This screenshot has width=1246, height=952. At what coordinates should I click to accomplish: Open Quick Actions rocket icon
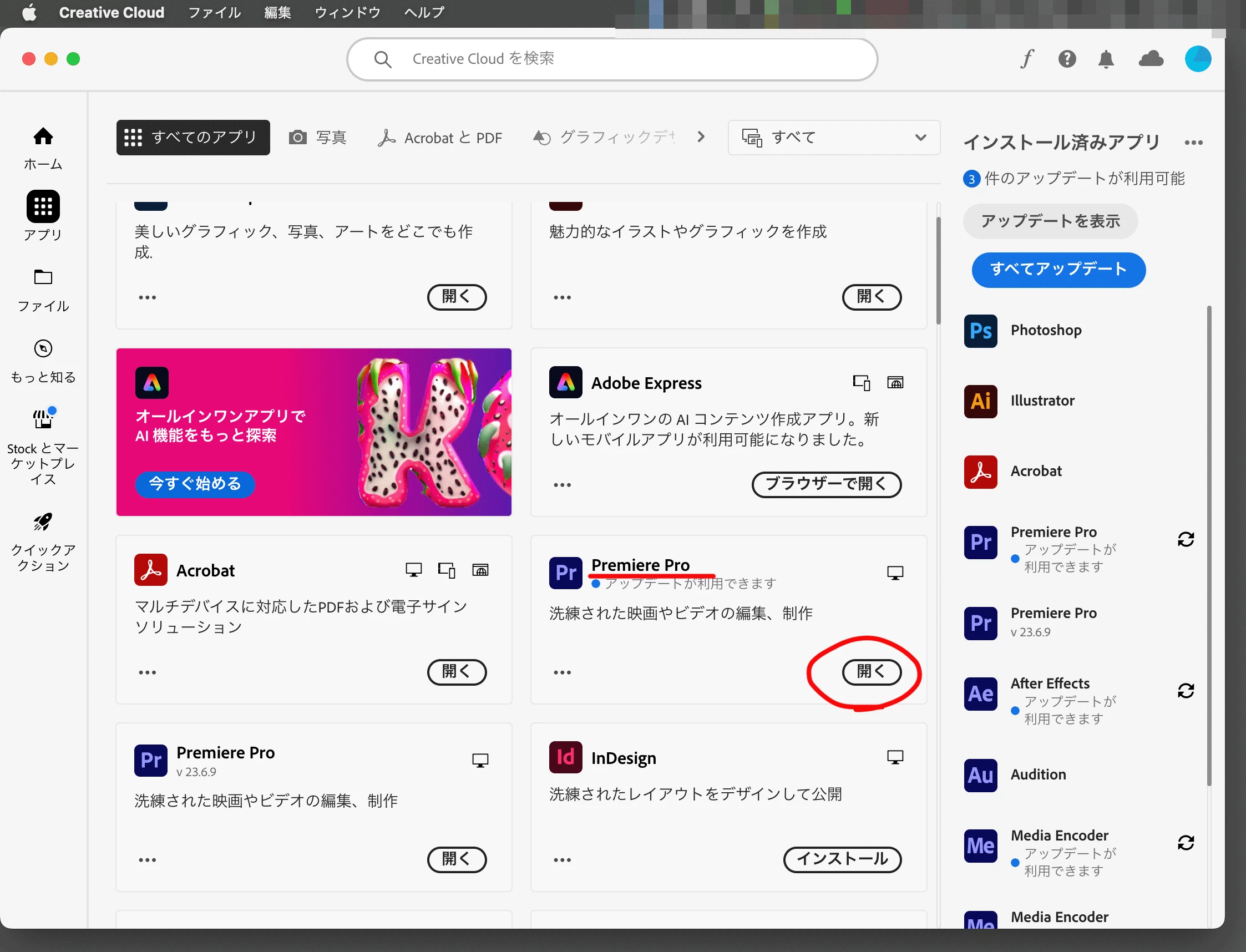click(43, 541)
